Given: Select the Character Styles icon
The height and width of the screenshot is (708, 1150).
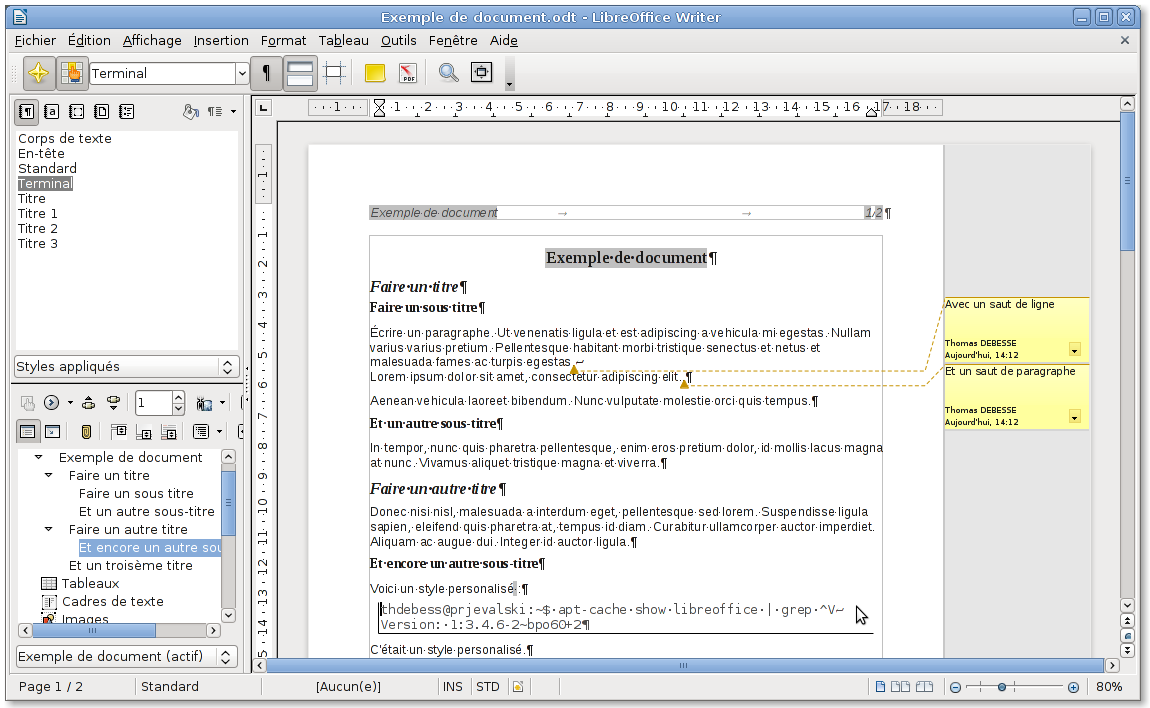Looking at the screenshot, I should (x=51, y=112).
